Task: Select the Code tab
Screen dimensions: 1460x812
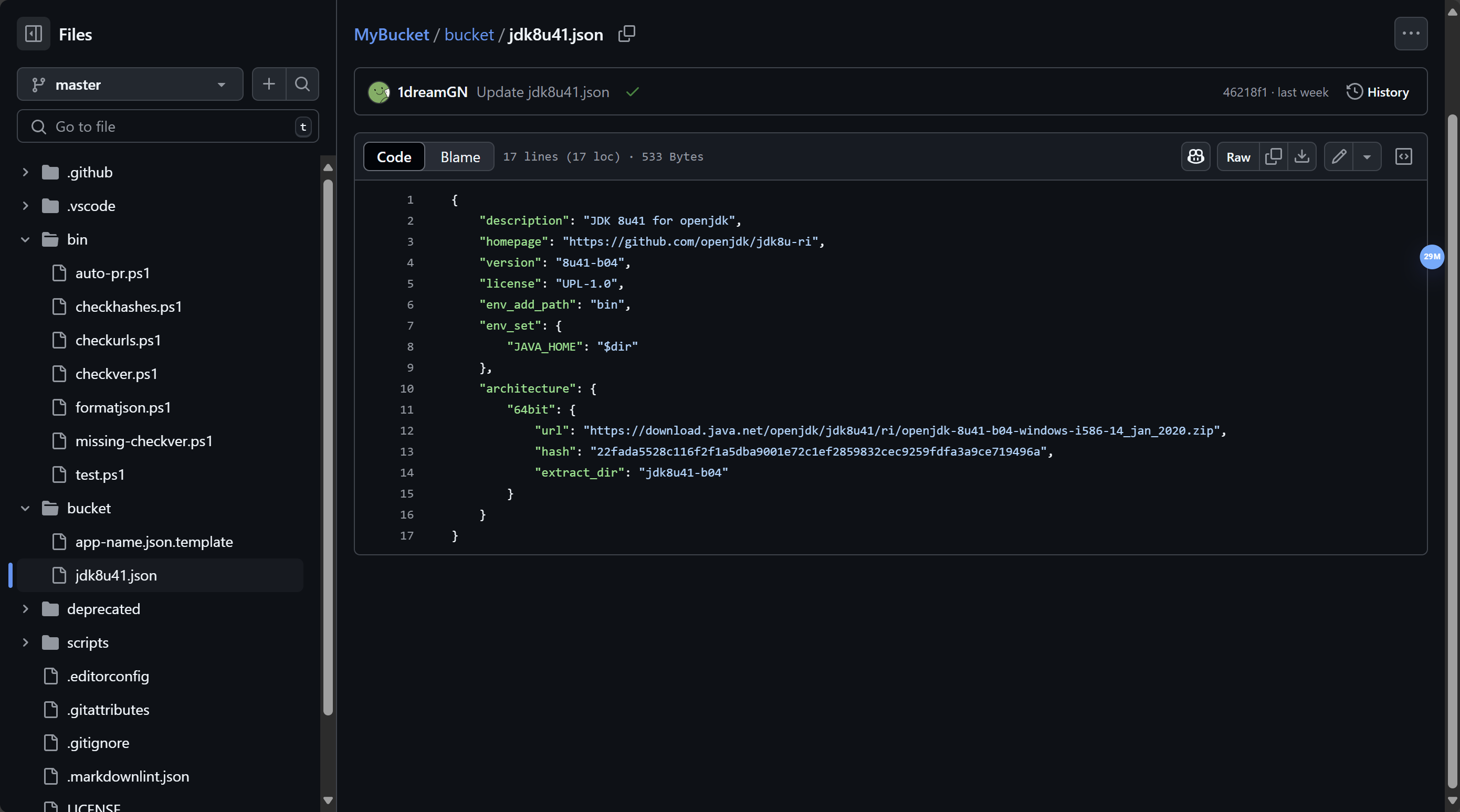Action: tap(394, 157)
